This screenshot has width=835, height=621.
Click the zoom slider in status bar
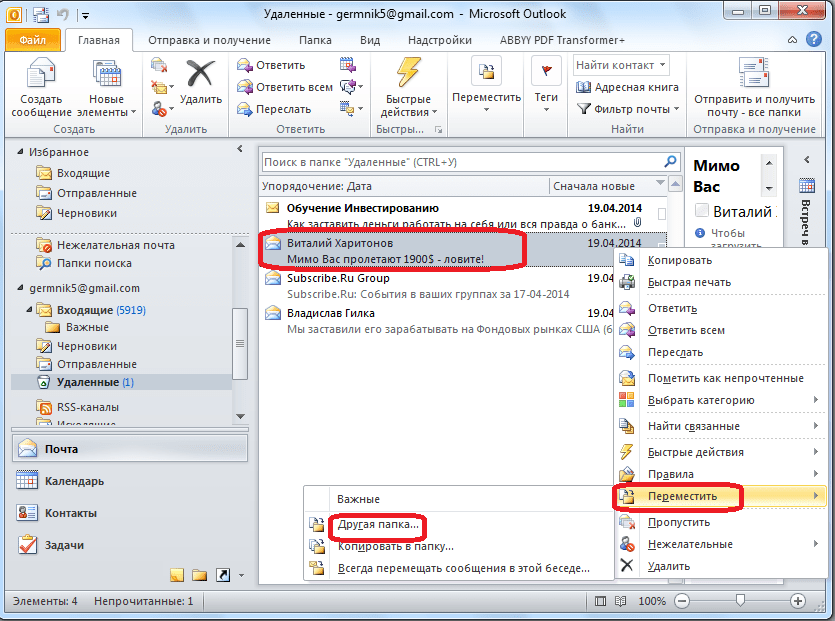740,601
